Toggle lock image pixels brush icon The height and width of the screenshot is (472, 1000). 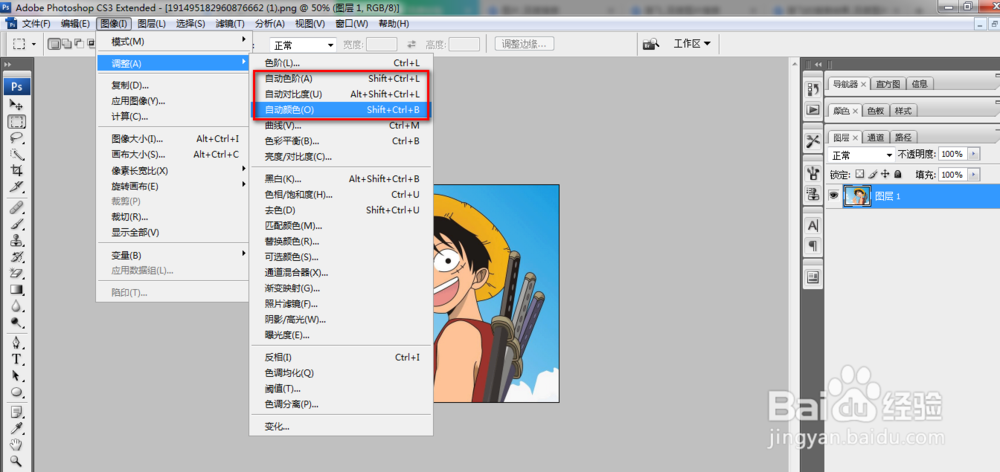pyautogui.click(x=872, y=174)
